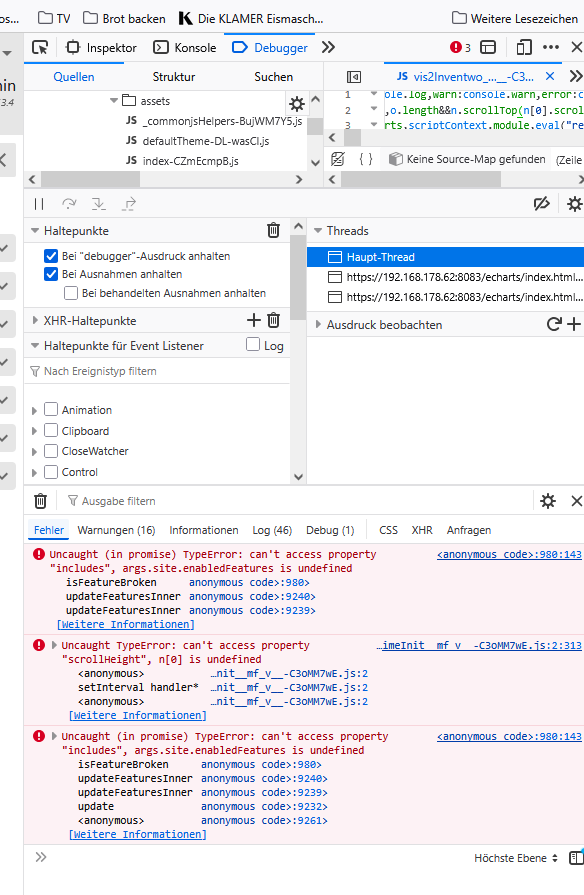The width and height of the screenshot is (584, 895).
Task: Open console settings gear
Action: pyautogui.click(x=548, y=501)
